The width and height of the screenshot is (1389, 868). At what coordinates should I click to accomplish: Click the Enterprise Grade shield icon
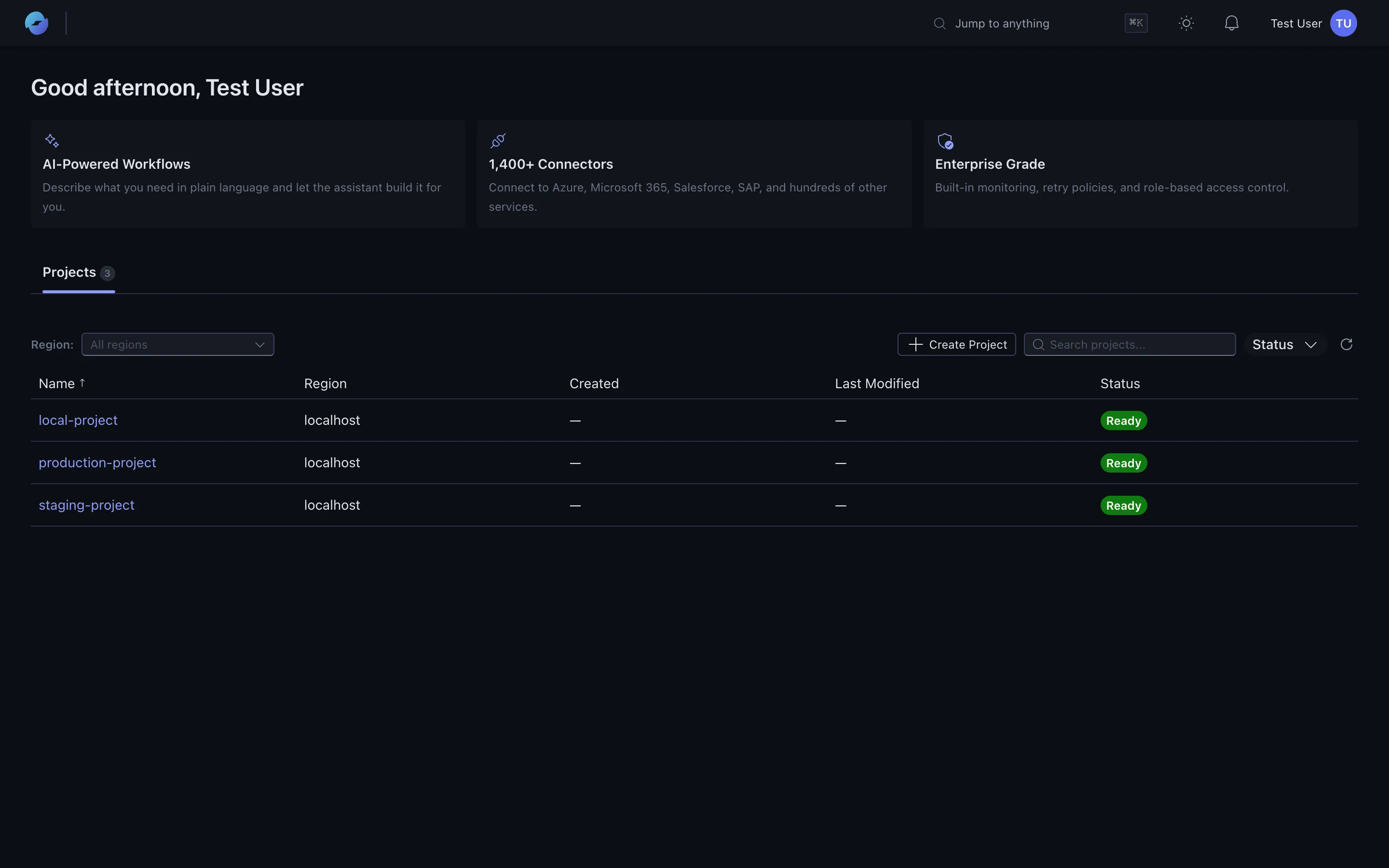(x=945, y=141)
